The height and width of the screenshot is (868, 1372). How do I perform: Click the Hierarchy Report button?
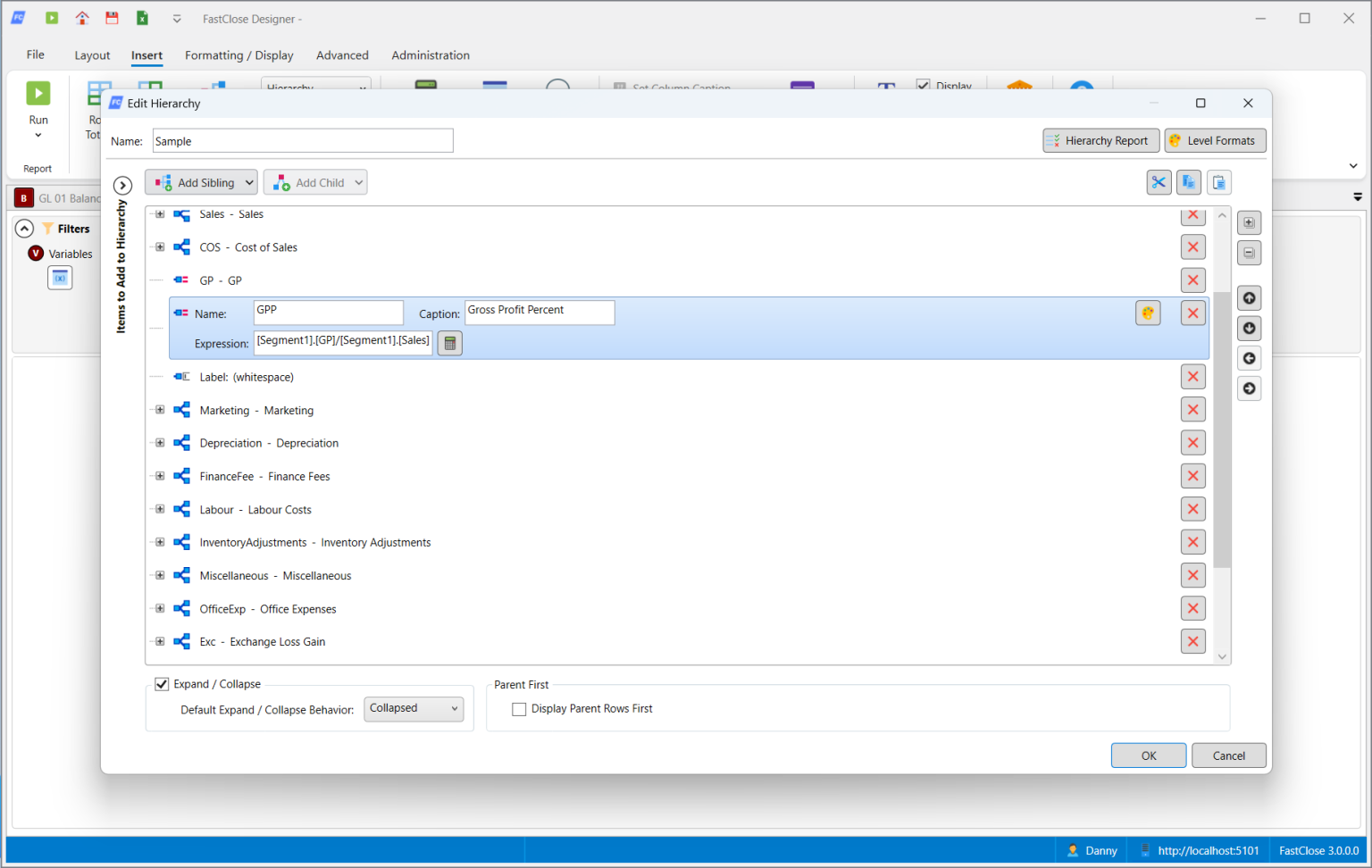(1100, 140)
